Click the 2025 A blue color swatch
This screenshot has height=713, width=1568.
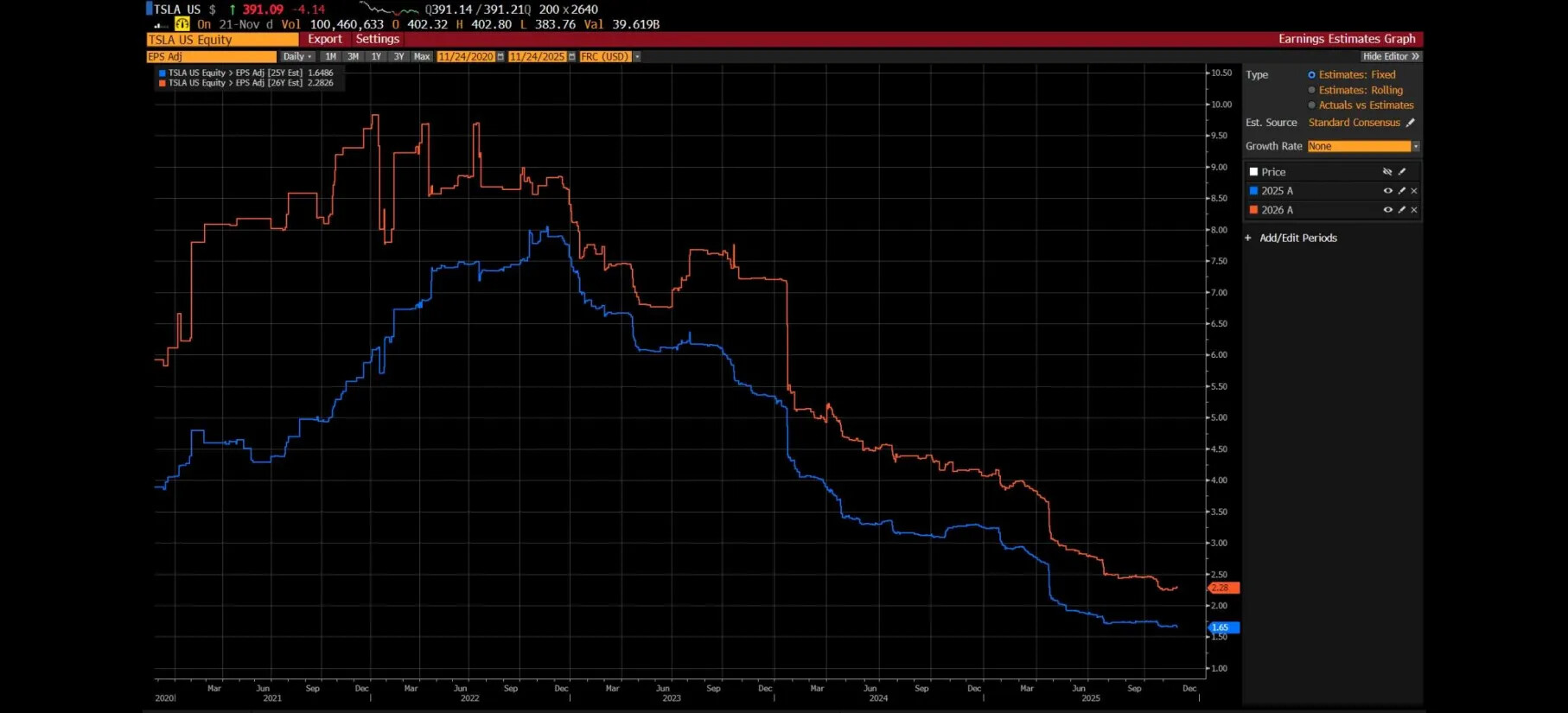tap(1253, 191)
